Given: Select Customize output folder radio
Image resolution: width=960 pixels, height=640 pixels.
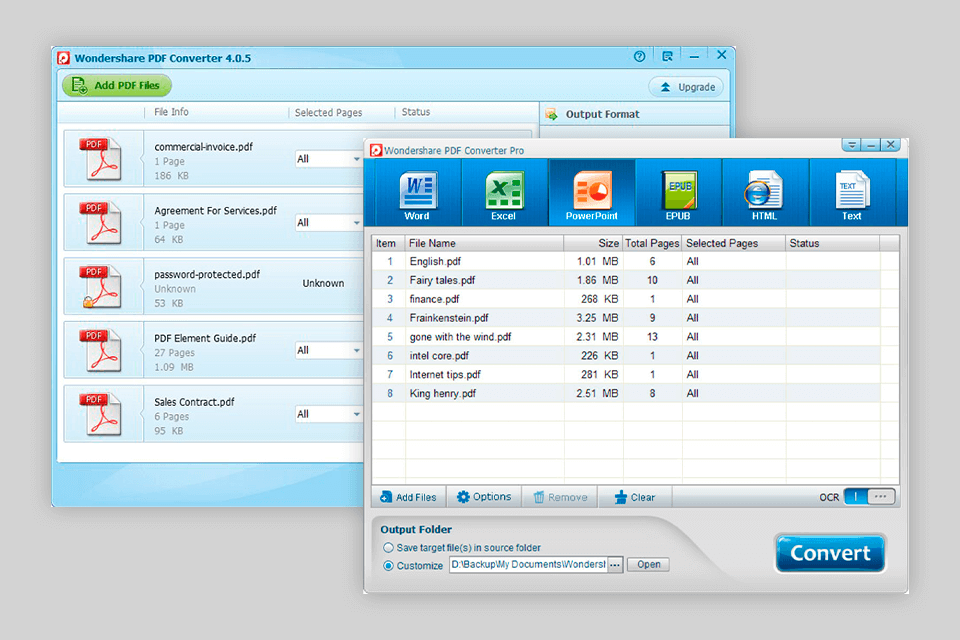Looking at the screenshot, I should [388, 565].
